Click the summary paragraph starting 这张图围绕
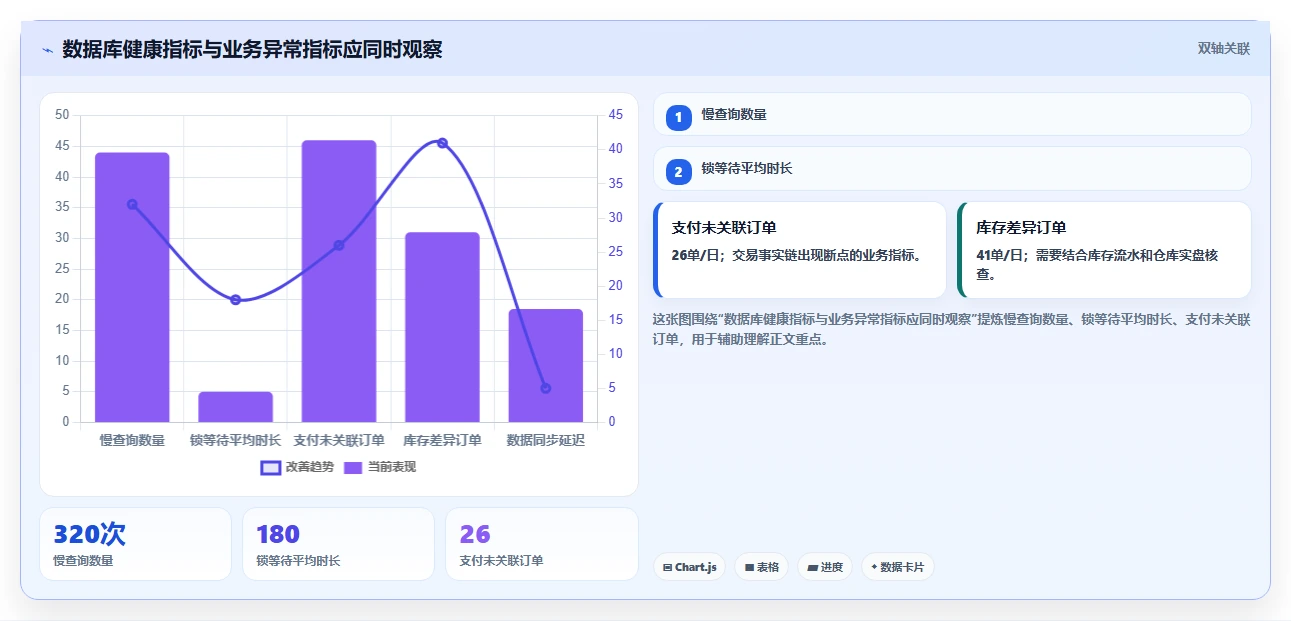 [x=951, y=329]
